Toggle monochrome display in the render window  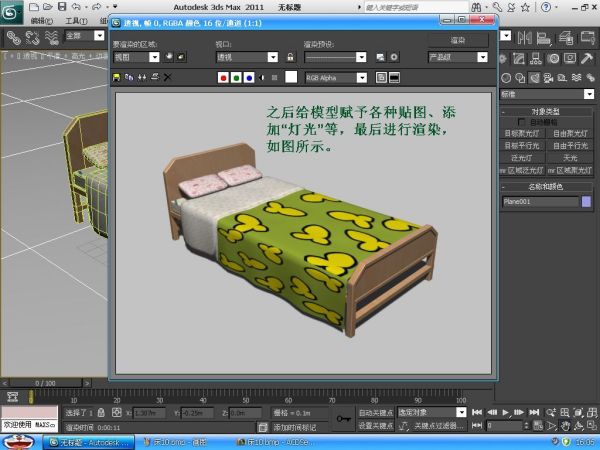click(x=274, y=78)
